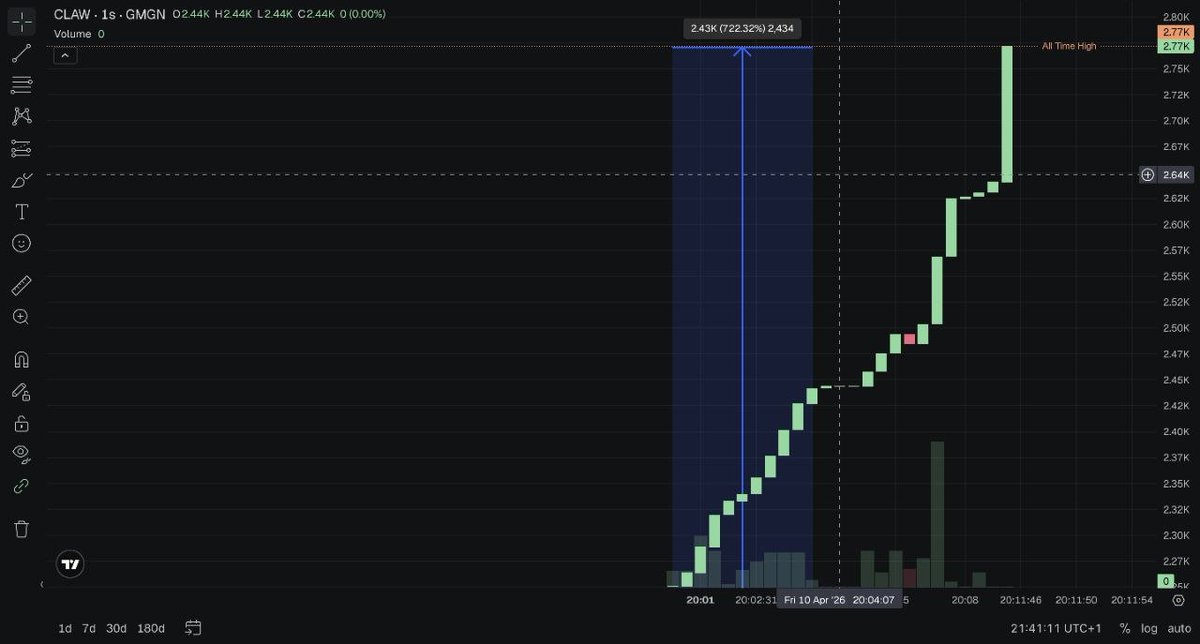Select the 30d date range

click(x=116, y=628)
